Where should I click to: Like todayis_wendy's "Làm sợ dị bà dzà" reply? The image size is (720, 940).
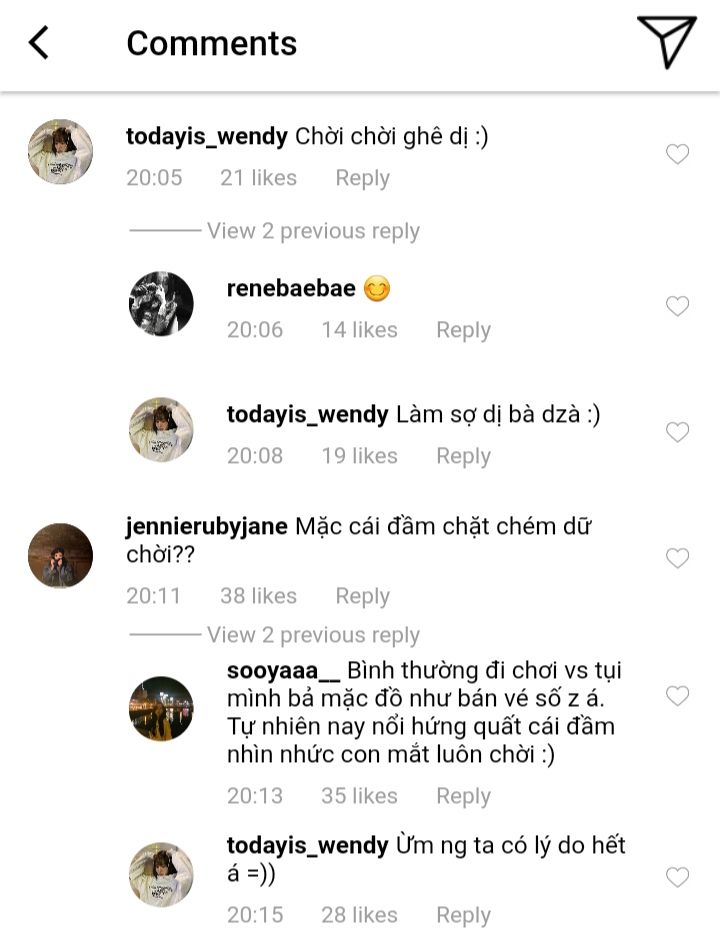click(x=677, y=432)
